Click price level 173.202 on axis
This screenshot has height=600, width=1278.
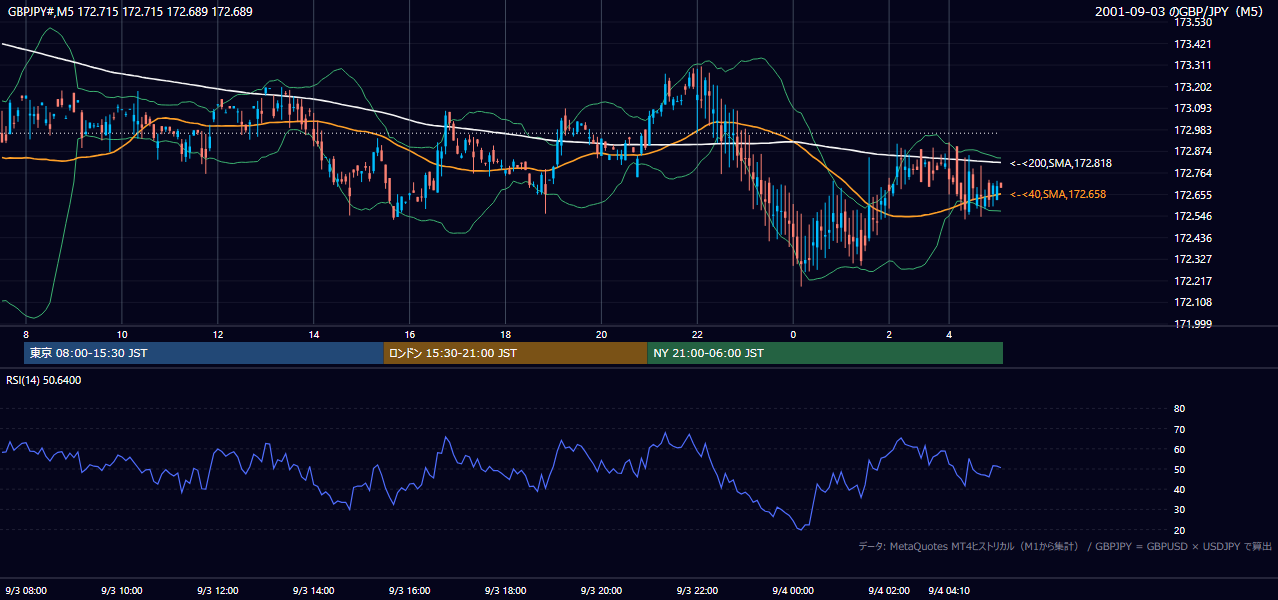[1192, 87]
